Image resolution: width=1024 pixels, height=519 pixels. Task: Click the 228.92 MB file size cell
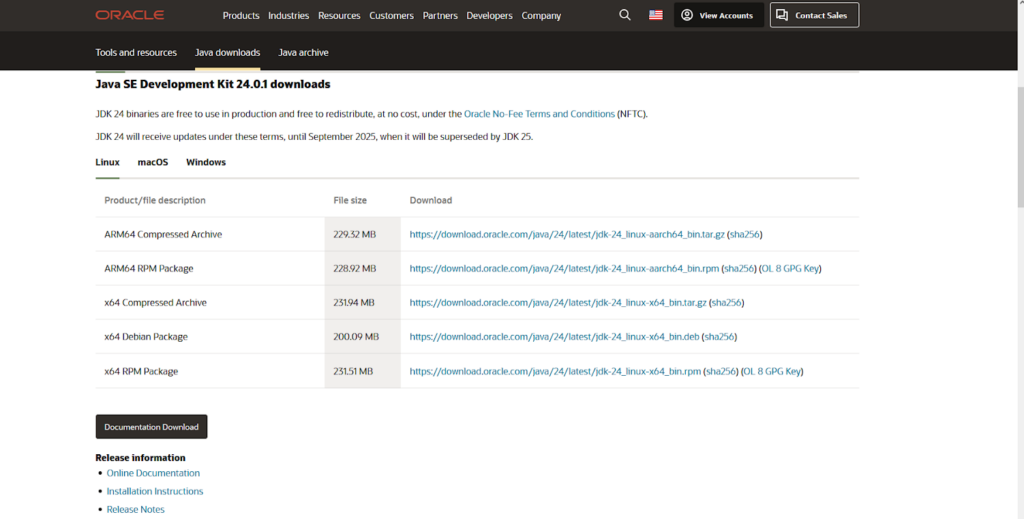pyautogui.click(x=362, y=268)
